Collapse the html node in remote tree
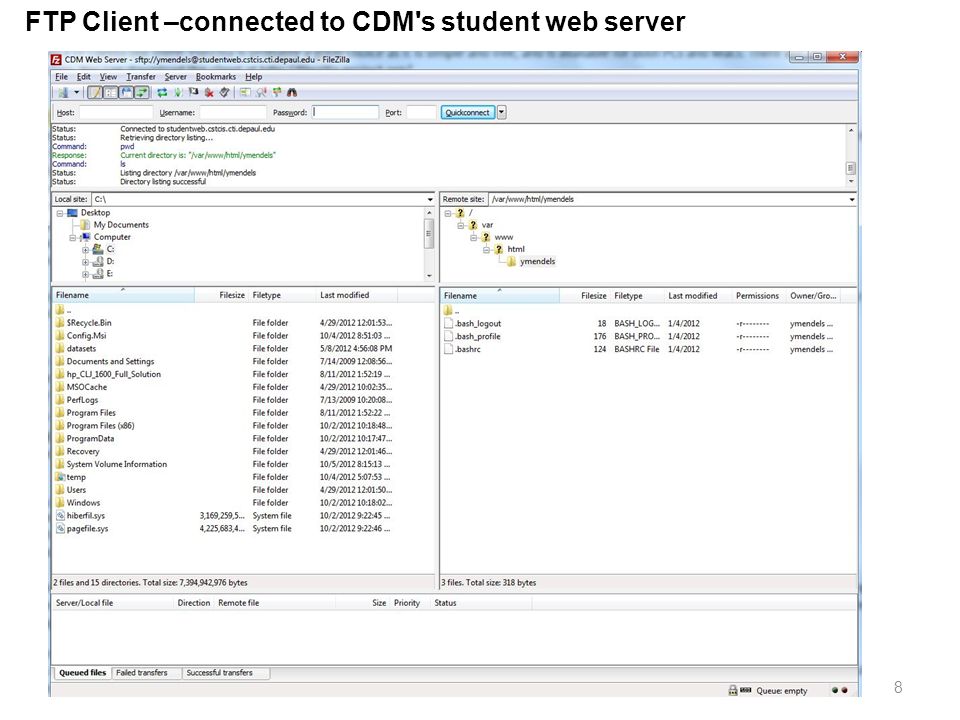Image resolution: width=960 pixels, height=720 pixels. (x=486, y=250)
